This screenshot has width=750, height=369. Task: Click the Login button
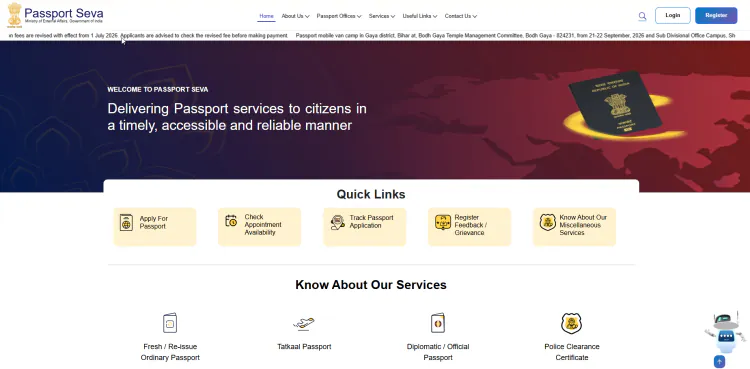coord(673,15)
